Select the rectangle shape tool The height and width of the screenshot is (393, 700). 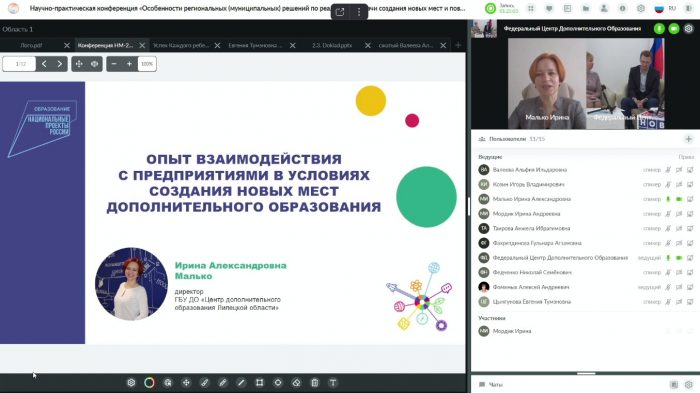pyautogui.click(x=259, y=383)
